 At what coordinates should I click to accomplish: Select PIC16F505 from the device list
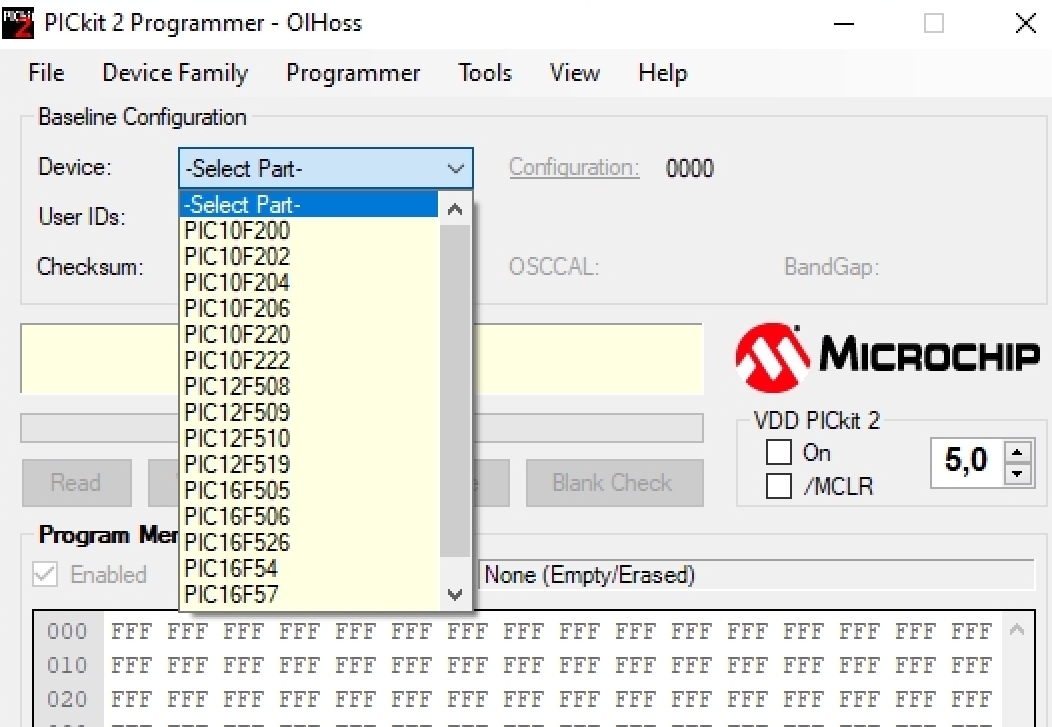(309, 490)
